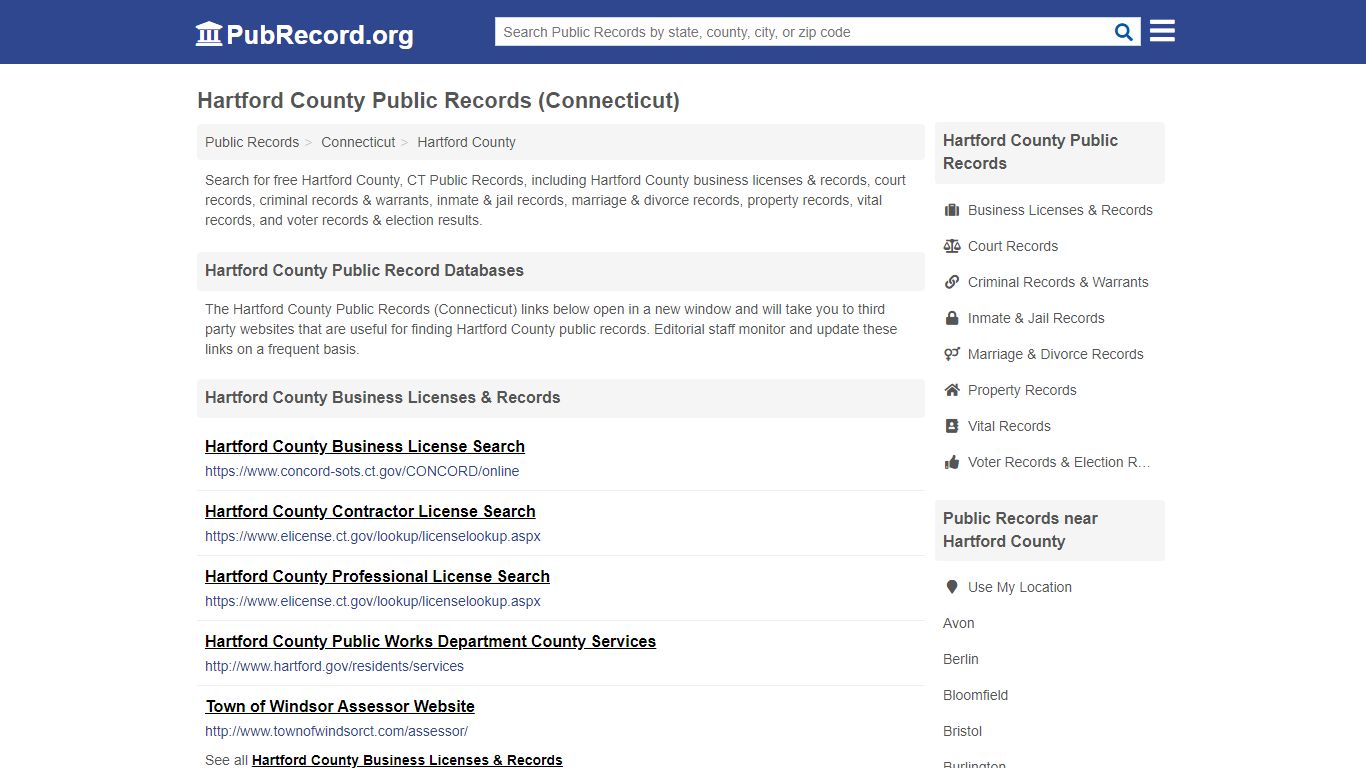Click the PubRecord.org building logo icon
This screenshot has width=1366, height=768.
click(x=209, y=34)
